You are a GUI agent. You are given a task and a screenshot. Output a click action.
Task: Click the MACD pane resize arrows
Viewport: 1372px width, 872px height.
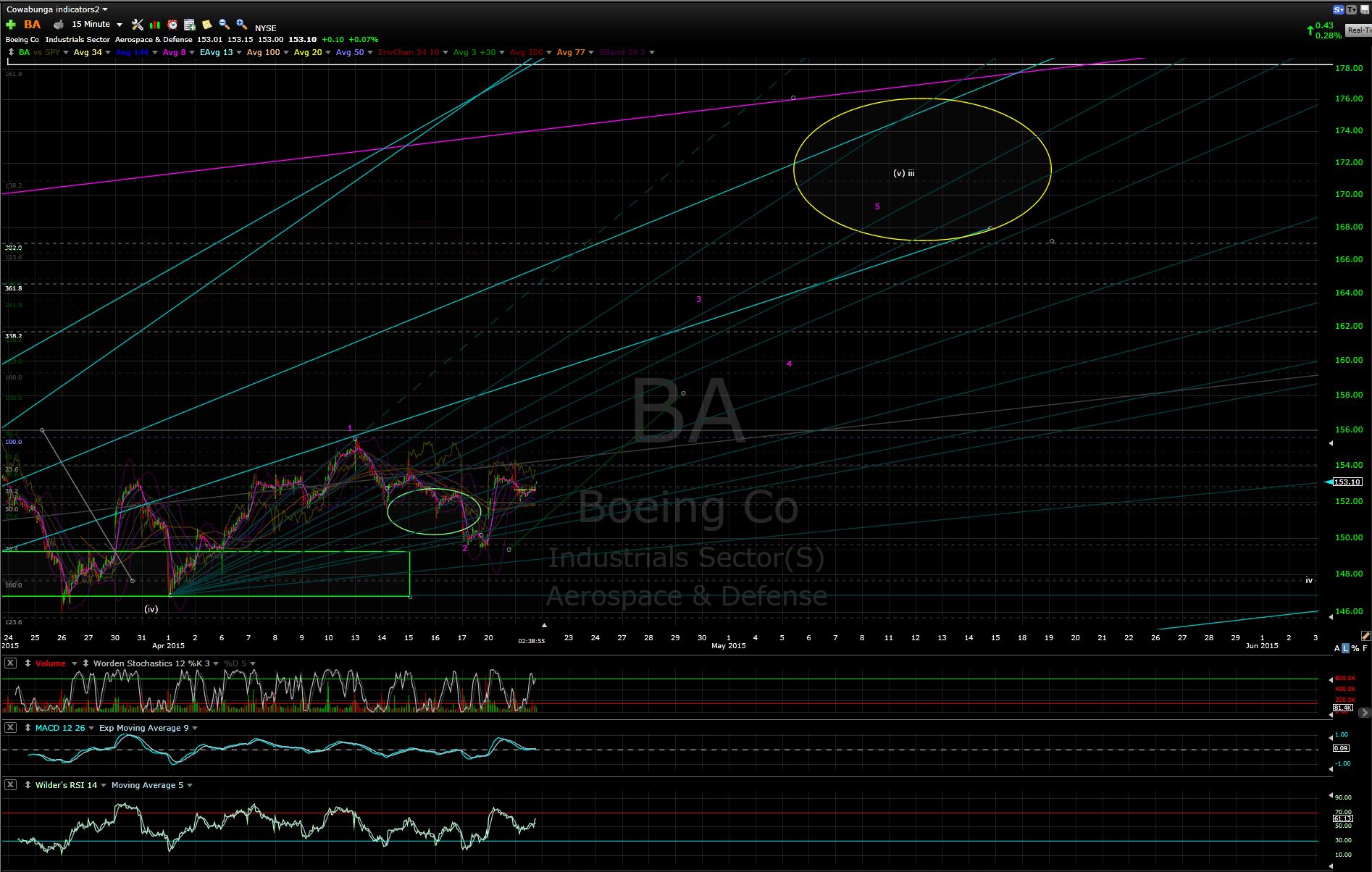pyautogui.click(x=29, y=728)
